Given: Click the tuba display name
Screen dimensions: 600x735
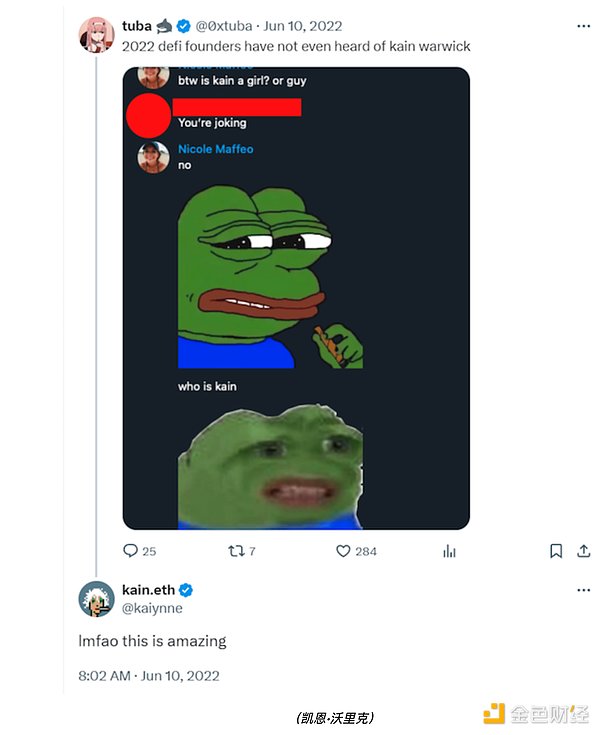Looking at the screenshot, I should tap(137, 26).
